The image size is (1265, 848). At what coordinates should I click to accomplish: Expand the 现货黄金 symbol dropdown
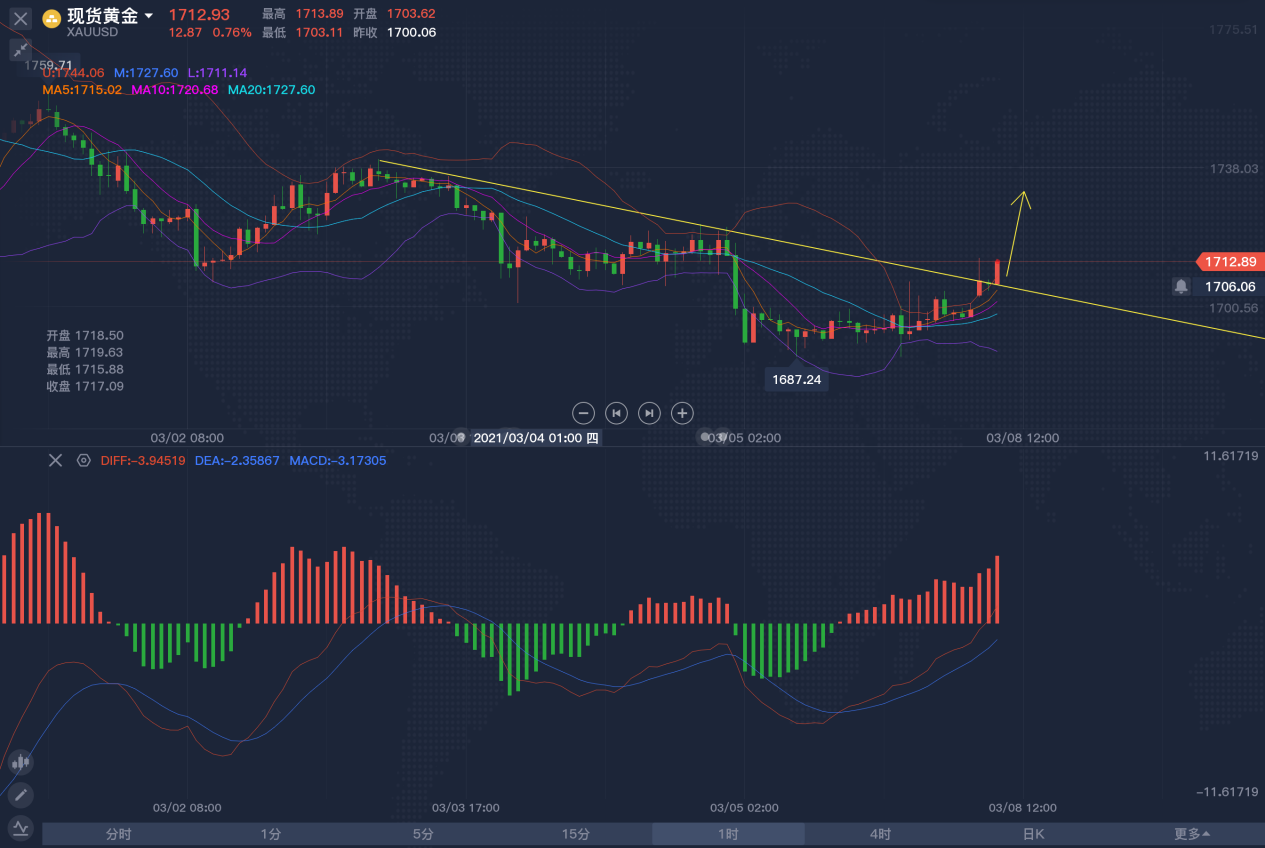pyautogui.click(x=149, y=16)
